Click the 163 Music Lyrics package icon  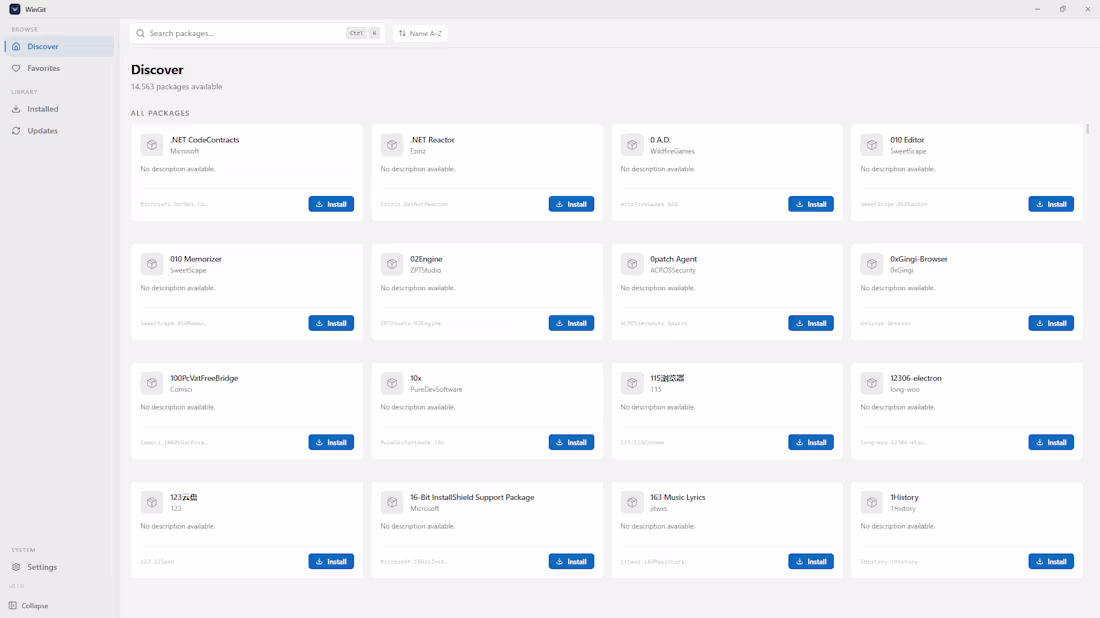point(632,502)
